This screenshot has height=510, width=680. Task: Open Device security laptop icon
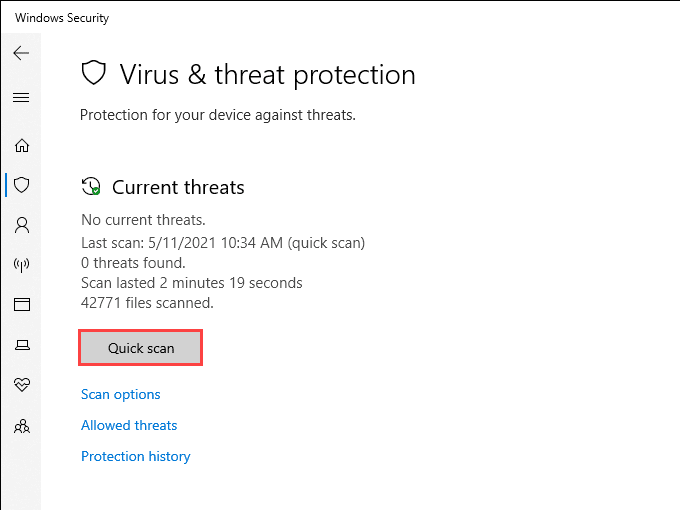pos(21,345)
